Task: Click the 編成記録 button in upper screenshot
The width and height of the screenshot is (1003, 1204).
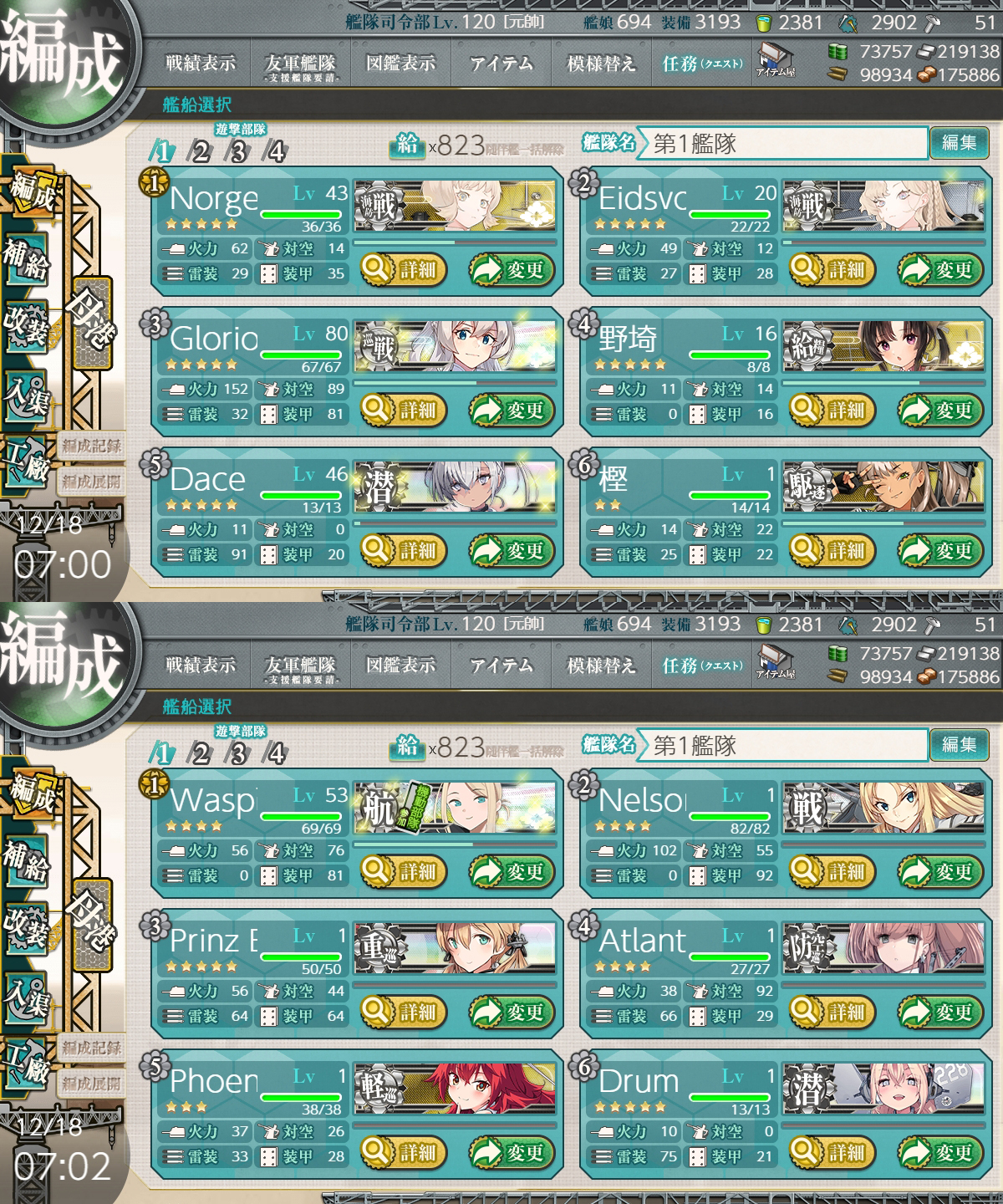Action: pos(91,446)
